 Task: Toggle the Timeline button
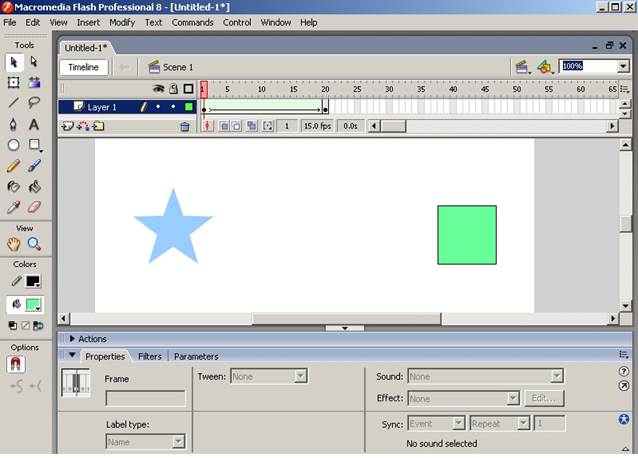pos(83,67)
